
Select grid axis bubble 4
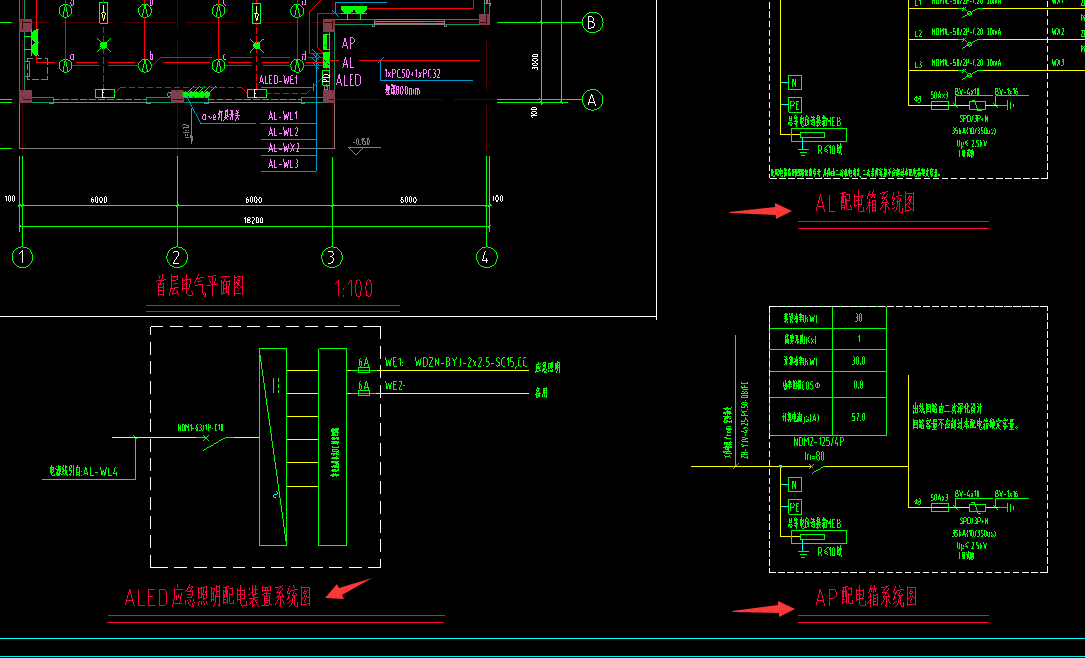486,257
